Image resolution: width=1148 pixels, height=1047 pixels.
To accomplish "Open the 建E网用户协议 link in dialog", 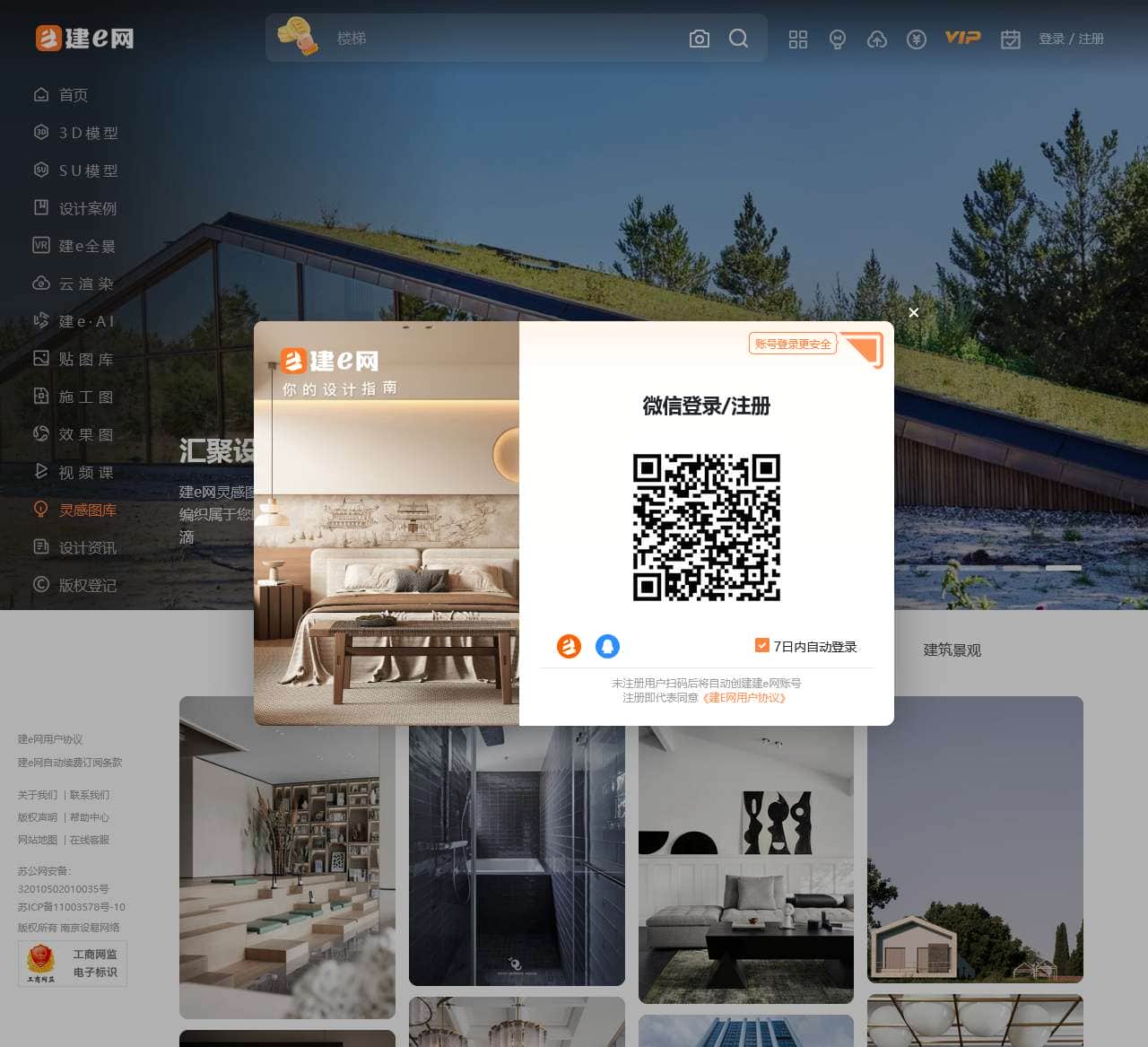I will coord(744,698).
